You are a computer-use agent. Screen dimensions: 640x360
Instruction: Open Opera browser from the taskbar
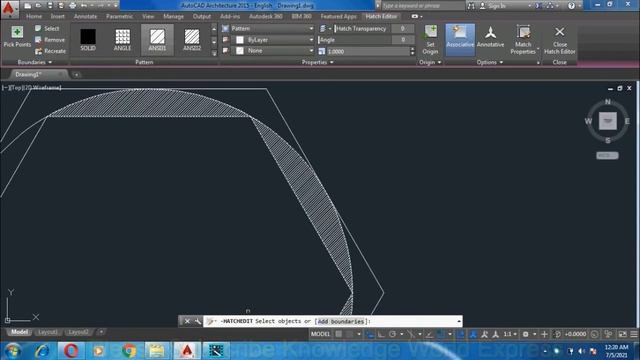point(71,351)
